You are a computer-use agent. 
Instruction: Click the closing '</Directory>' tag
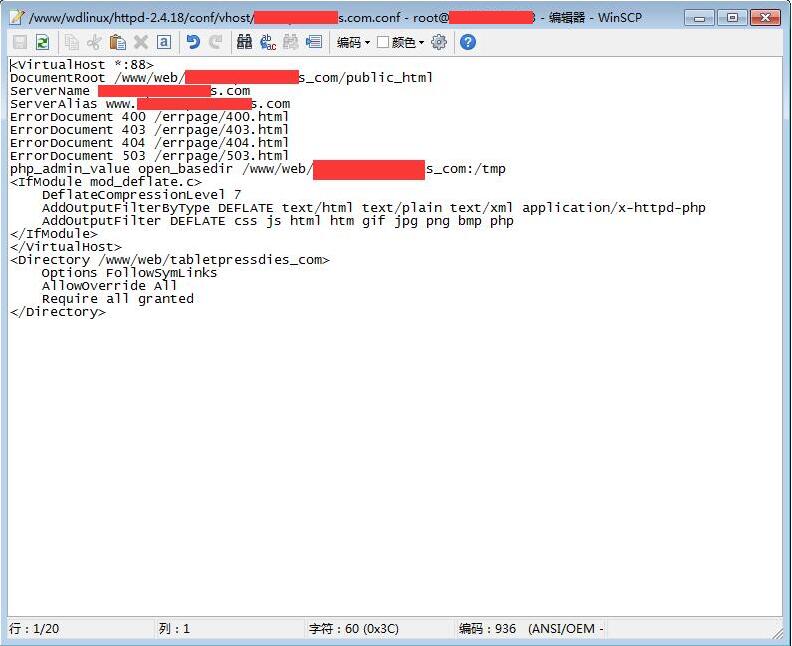click(x=58, y=312)
